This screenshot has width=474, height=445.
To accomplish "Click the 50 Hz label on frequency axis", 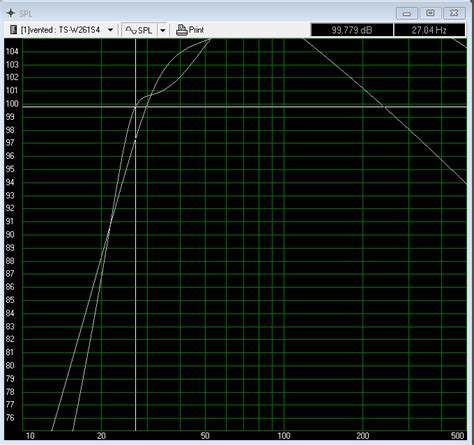I will click(x=205, y=436).
